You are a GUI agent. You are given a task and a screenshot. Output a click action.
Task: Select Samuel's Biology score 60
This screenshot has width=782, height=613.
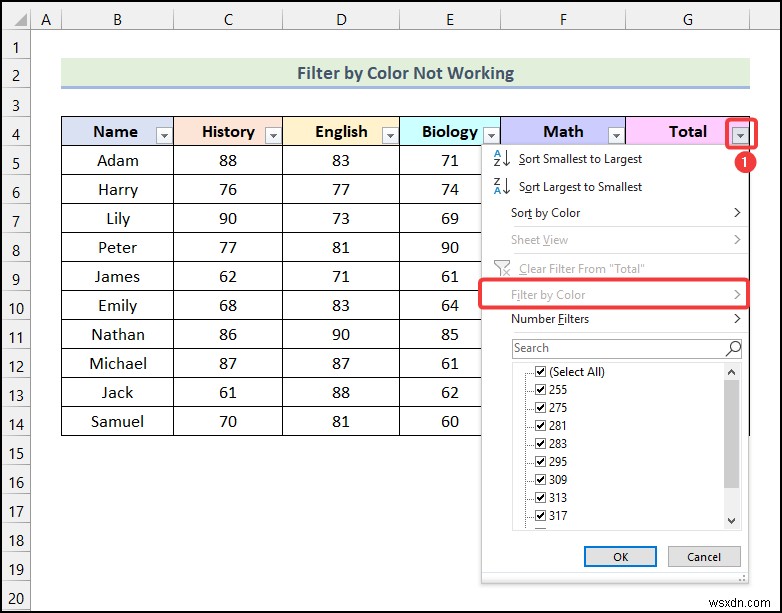pyautogui.click(x=441, y=421)
